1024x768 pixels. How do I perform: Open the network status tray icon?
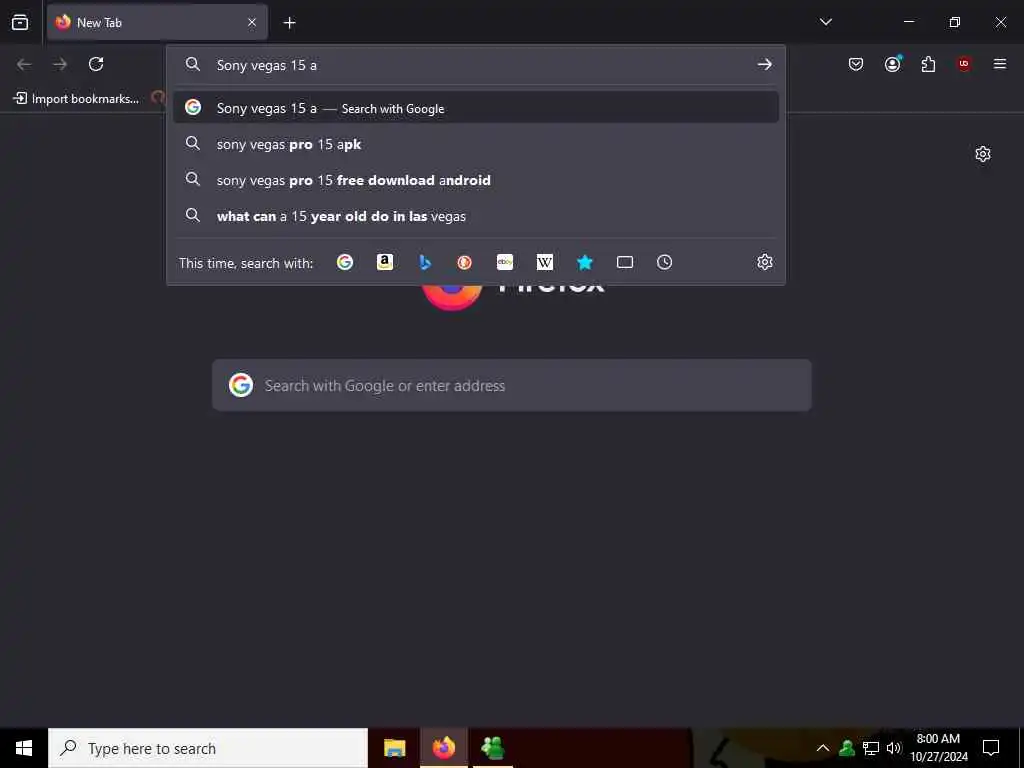[871, 748]
